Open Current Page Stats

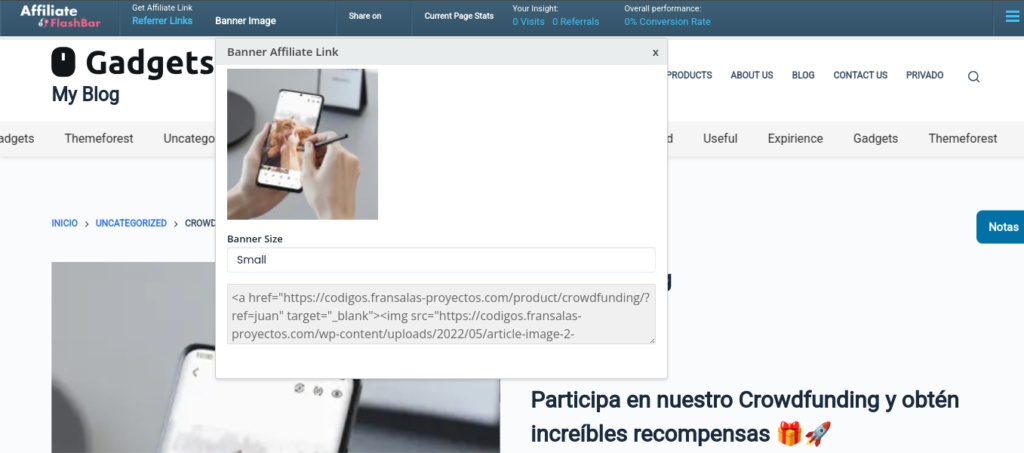click(459, 16)
